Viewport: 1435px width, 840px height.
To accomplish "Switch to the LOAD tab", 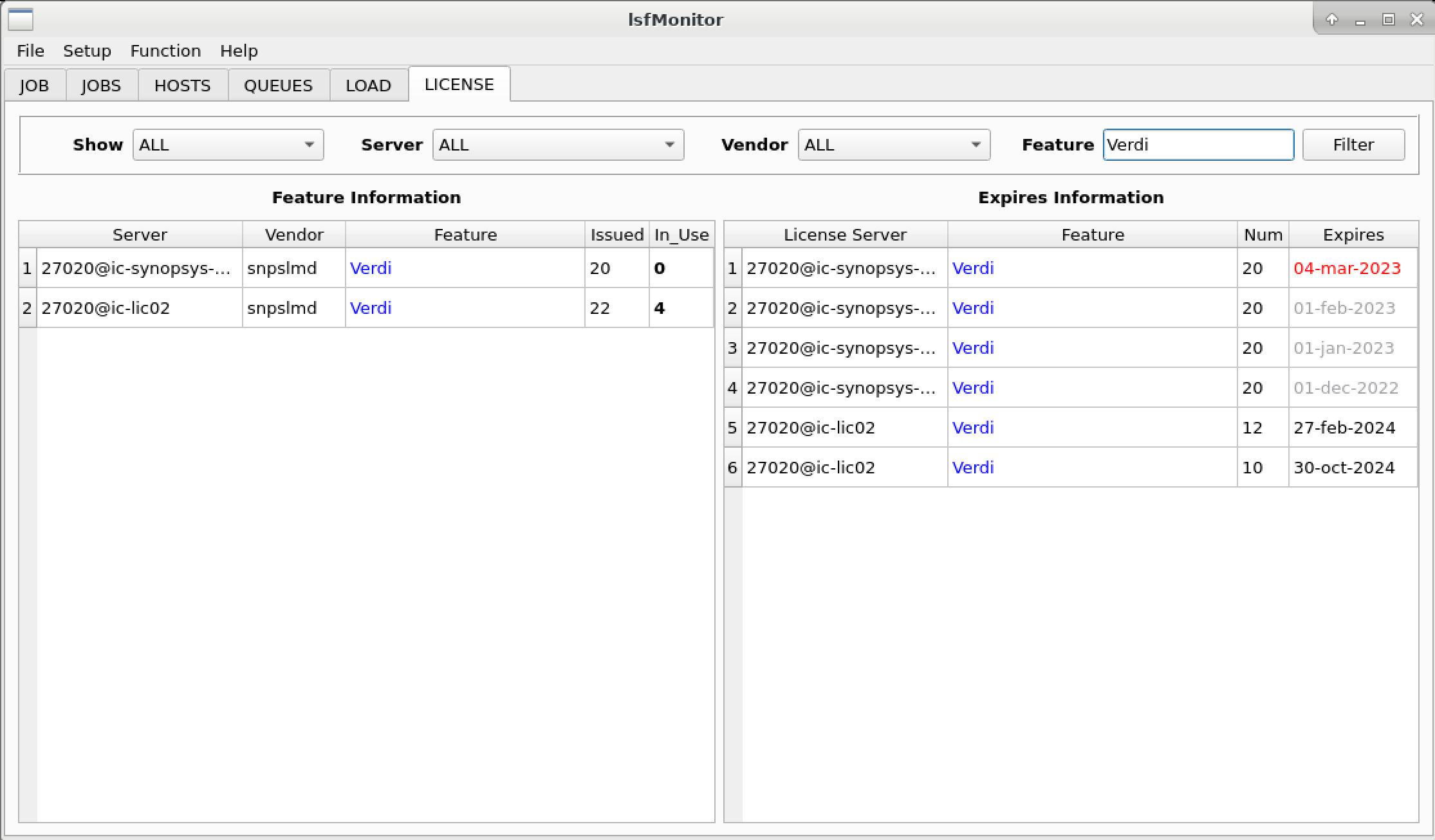I will point(368,85).
